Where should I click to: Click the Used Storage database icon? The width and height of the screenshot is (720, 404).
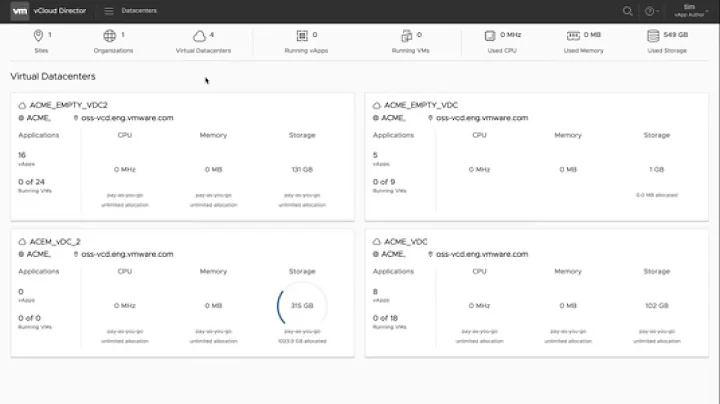pyautogui.click(x=653, y=35)
